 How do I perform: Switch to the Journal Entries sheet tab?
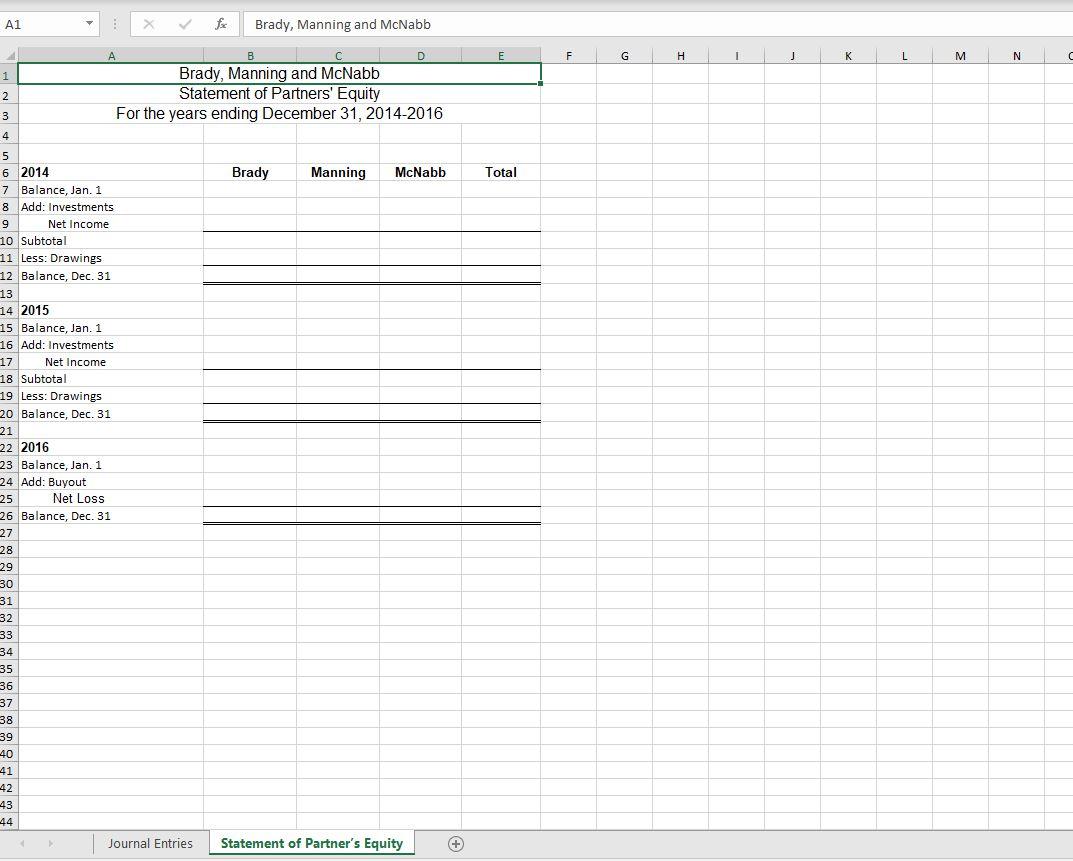150,844
